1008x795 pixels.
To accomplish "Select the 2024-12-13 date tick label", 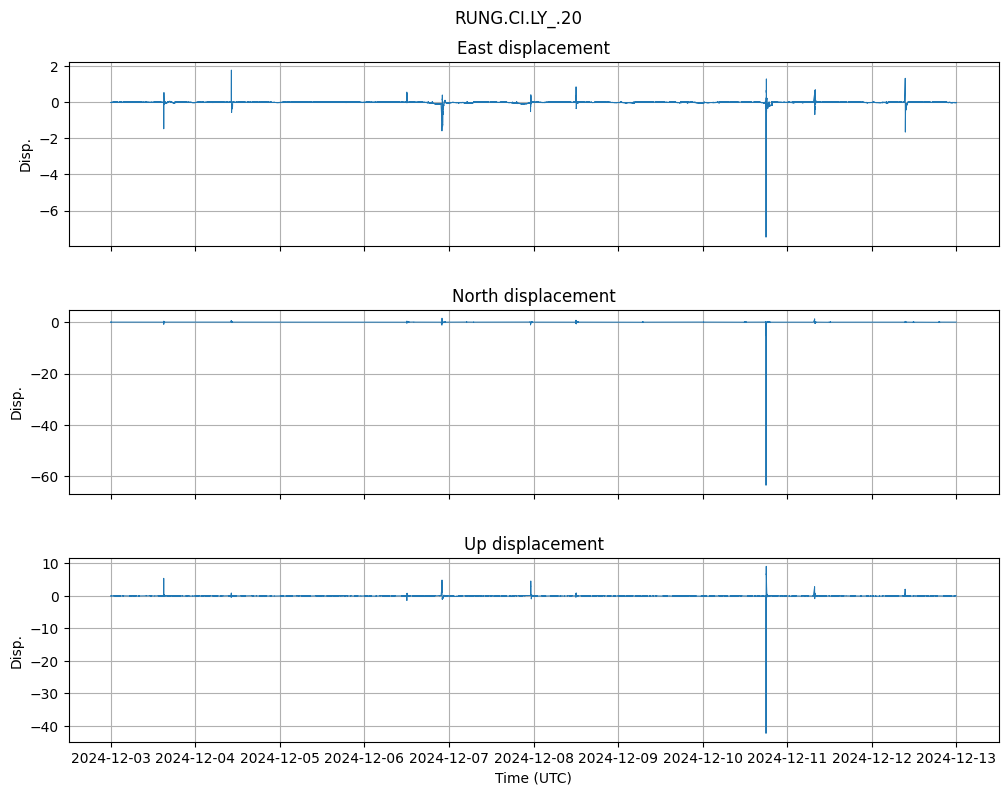I will 956,758.
